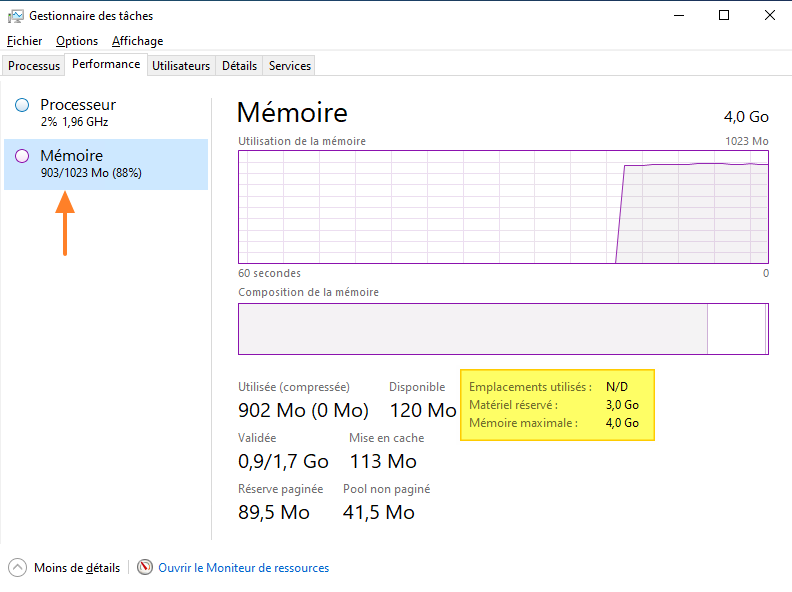Click the memory composition bar
This screenshot has width=792, height=592.
click(503, 329)
